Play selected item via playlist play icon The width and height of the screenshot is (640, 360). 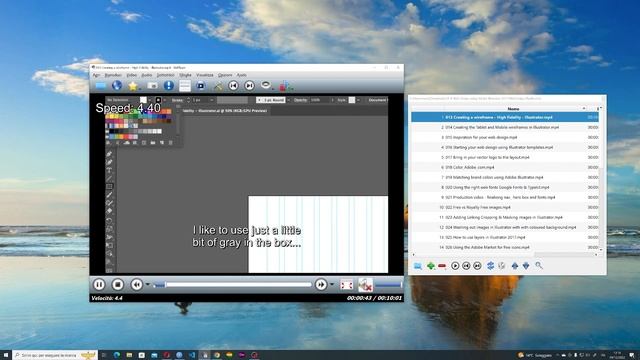455,266
